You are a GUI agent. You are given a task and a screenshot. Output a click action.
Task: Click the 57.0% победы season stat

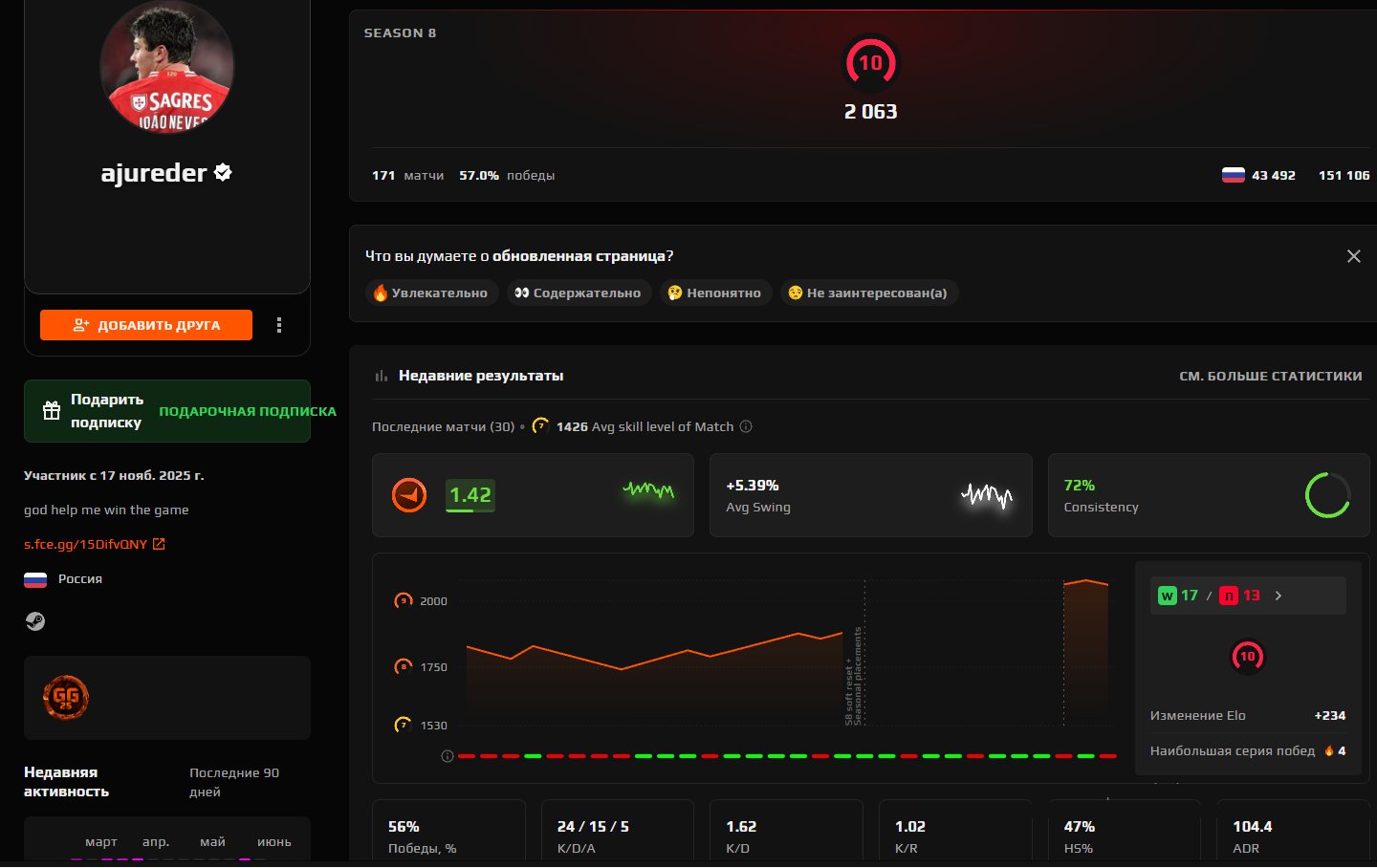click(507, 175)
